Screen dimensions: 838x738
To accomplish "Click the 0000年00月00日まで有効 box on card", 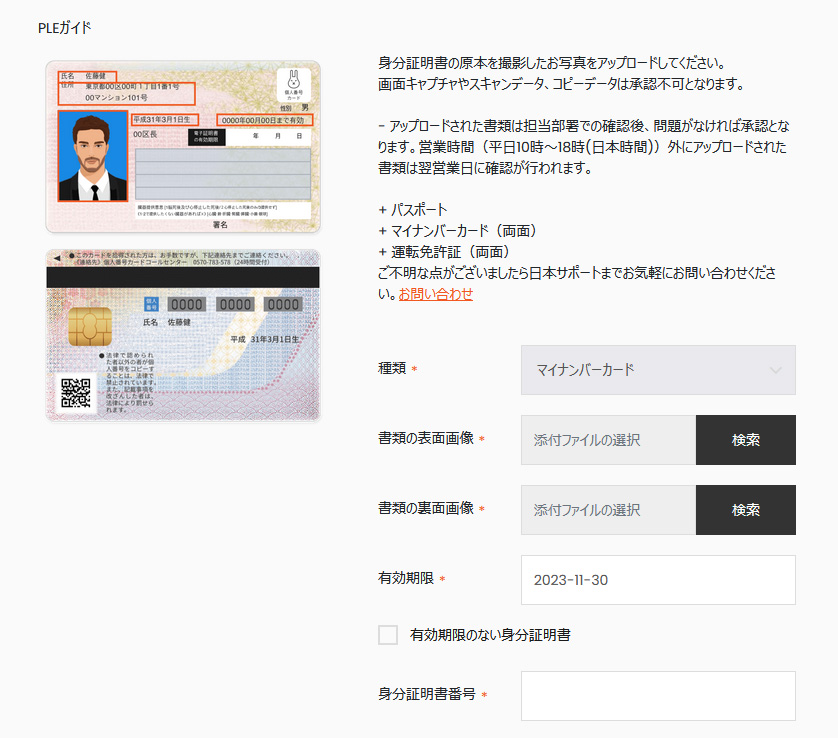I will (x=265, y=120).
